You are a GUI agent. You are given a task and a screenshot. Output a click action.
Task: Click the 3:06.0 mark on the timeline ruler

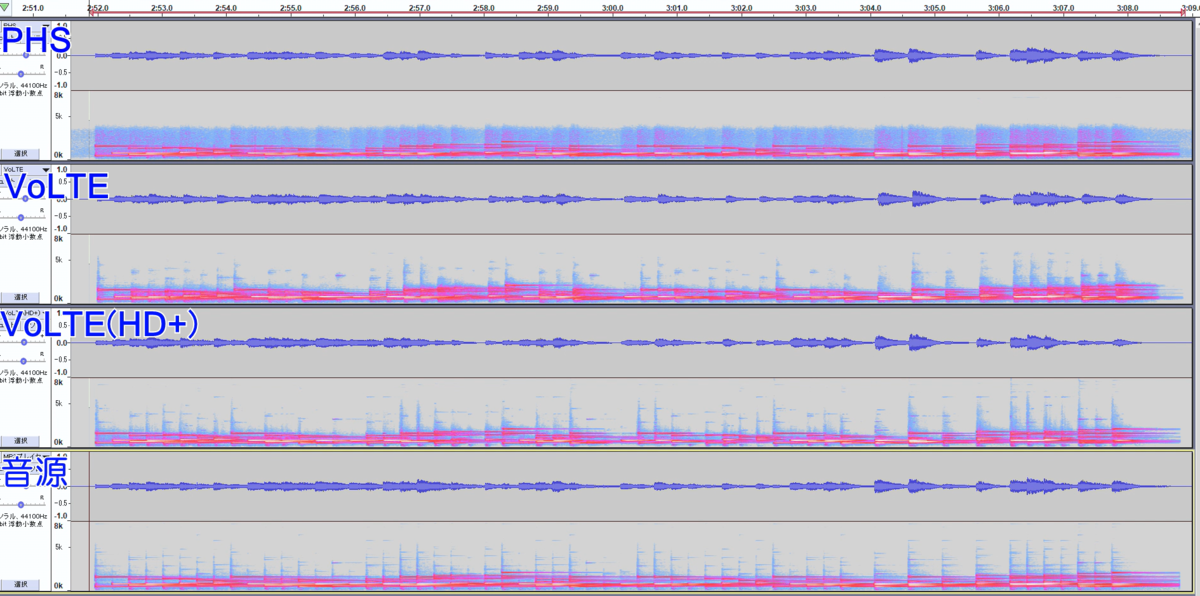click(999, 8)
